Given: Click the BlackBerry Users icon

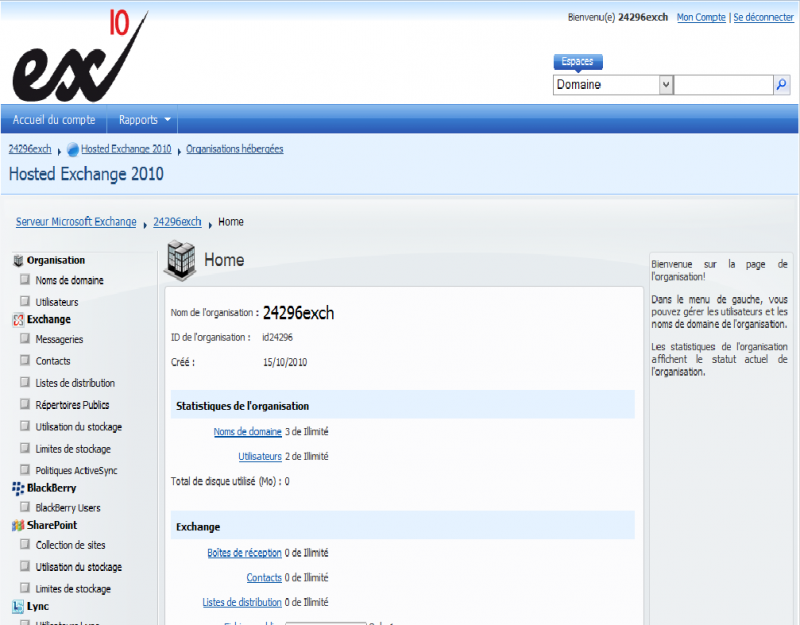Looking at the screenshot, I should tap(24, 507).
